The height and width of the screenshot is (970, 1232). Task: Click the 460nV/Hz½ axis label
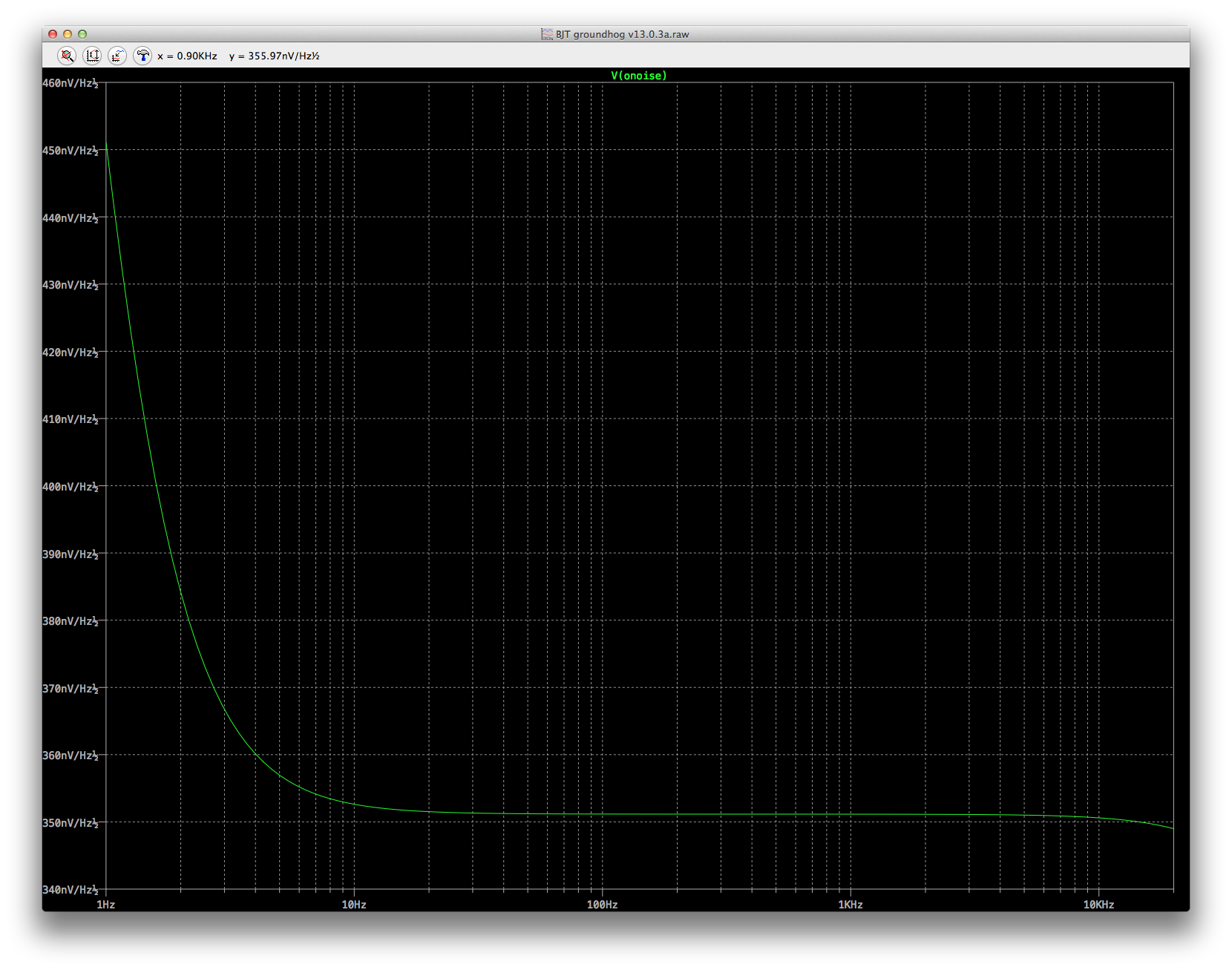point(71,83)
